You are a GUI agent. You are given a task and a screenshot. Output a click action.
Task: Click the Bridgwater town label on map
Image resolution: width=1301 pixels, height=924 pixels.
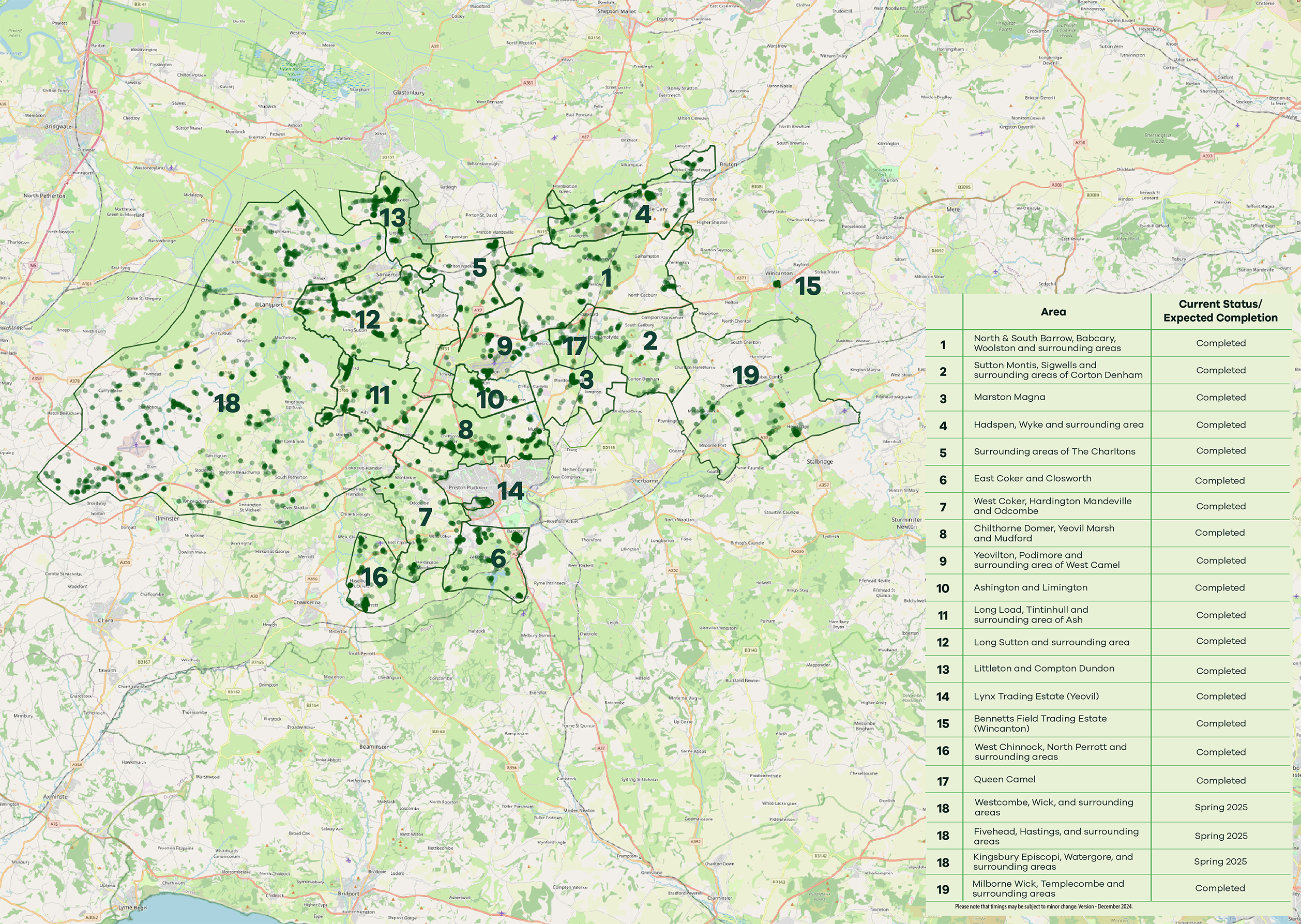pyautogui.click(x=60, y=126)
